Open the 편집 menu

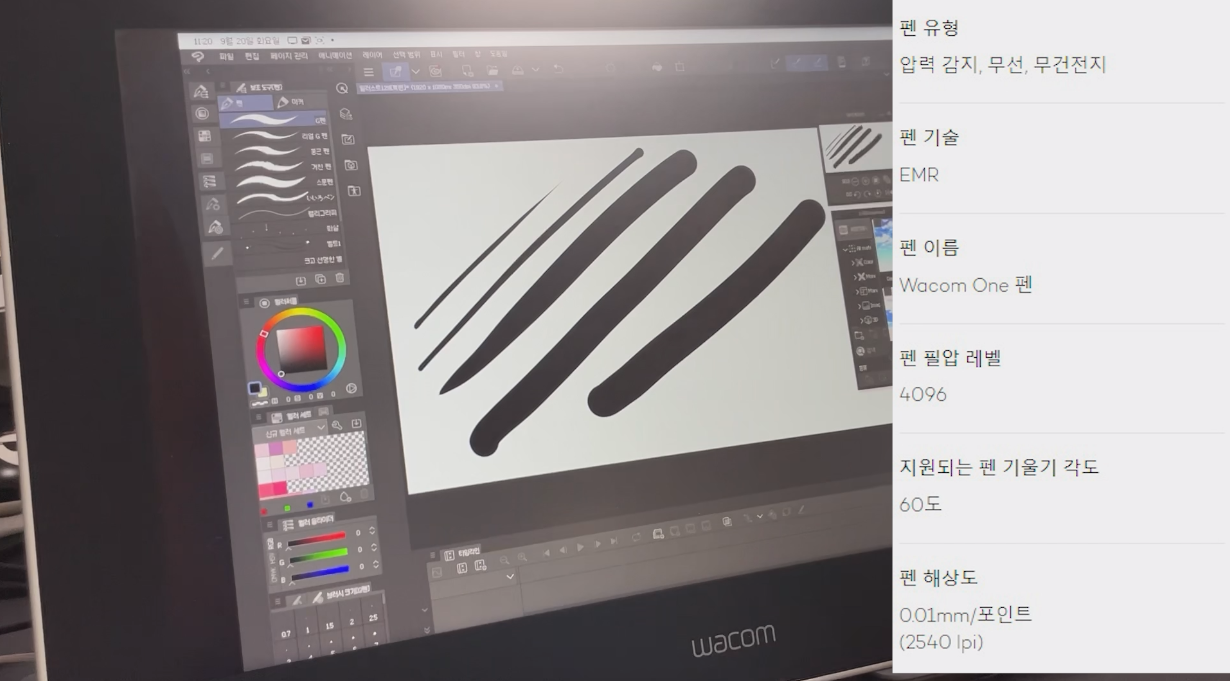(252, 57)
